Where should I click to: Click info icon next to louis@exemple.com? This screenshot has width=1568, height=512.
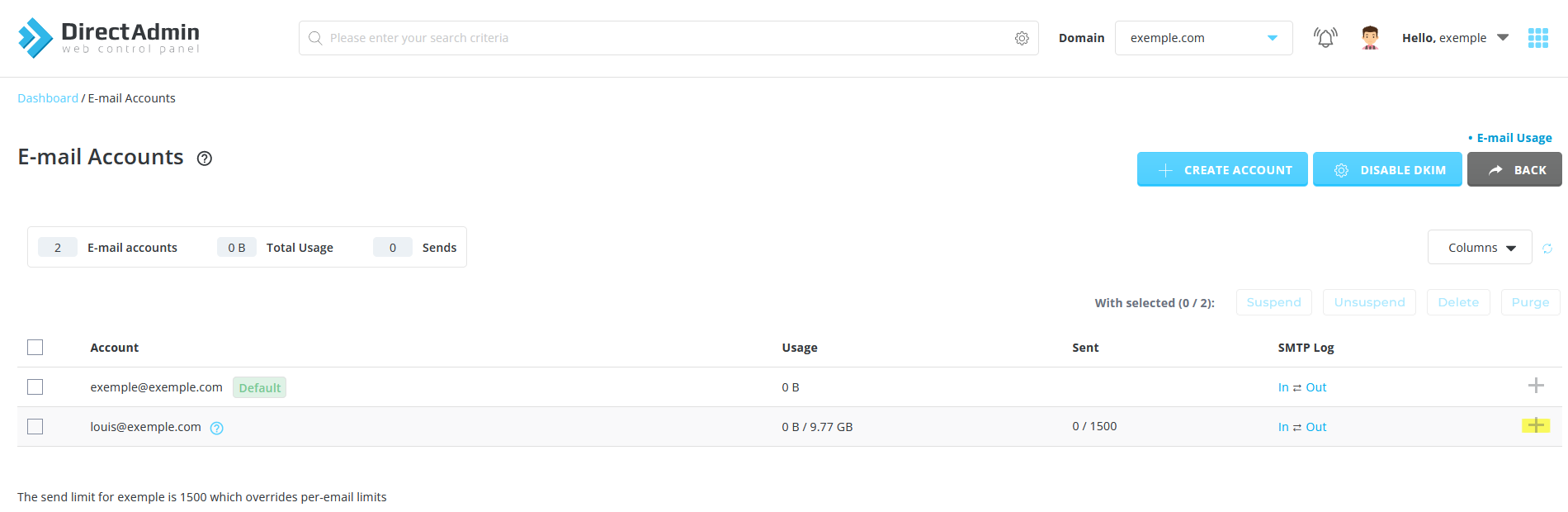pos(217,428)
